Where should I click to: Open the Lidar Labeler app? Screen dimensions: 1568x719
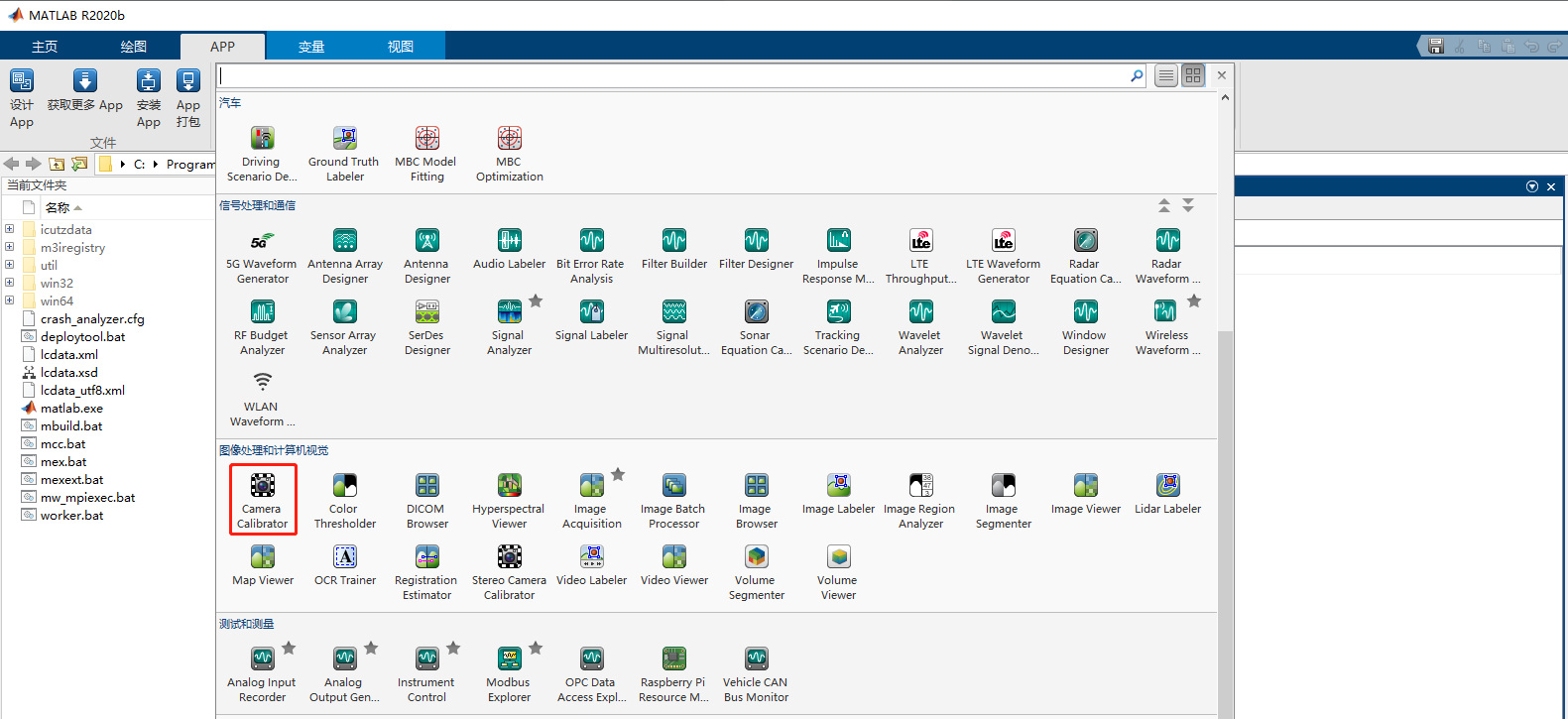click(1167, 494)
